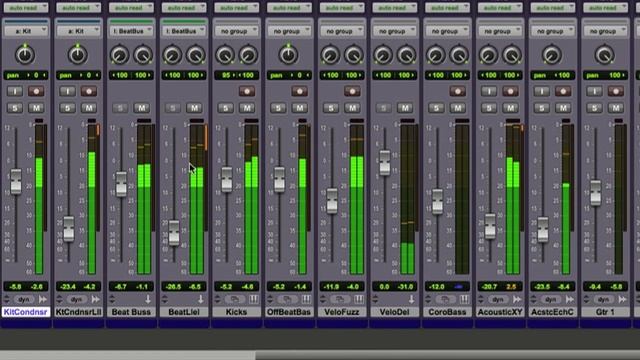Screen dimensions: 640x360
Task: Select the Gtr 1 track name
Action: [x=605, y=312]
